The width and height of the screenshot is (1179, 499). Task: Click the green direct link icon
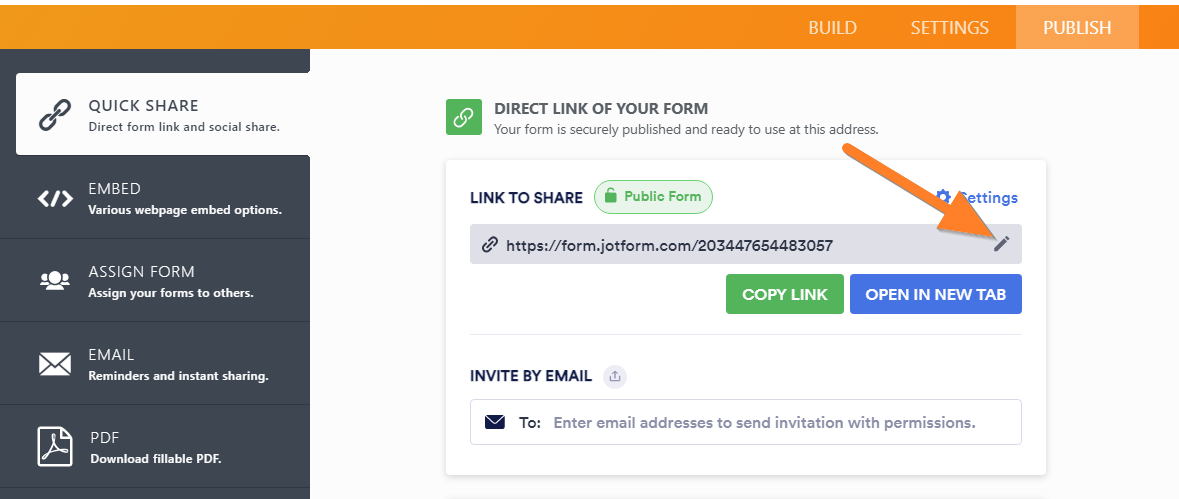463,117
